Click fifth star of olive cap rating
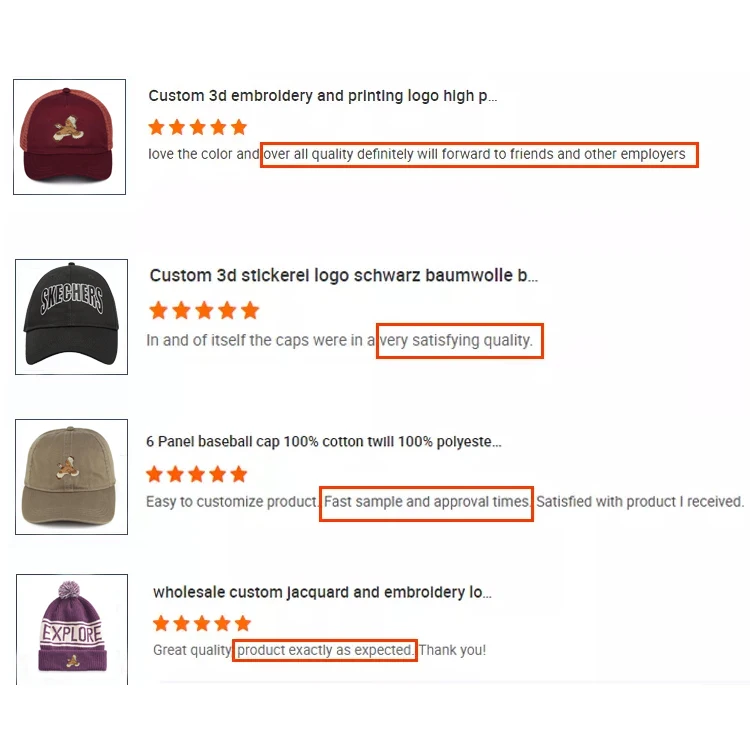The width and height of the screenshot is (750, 750). [x=238, y=474]
